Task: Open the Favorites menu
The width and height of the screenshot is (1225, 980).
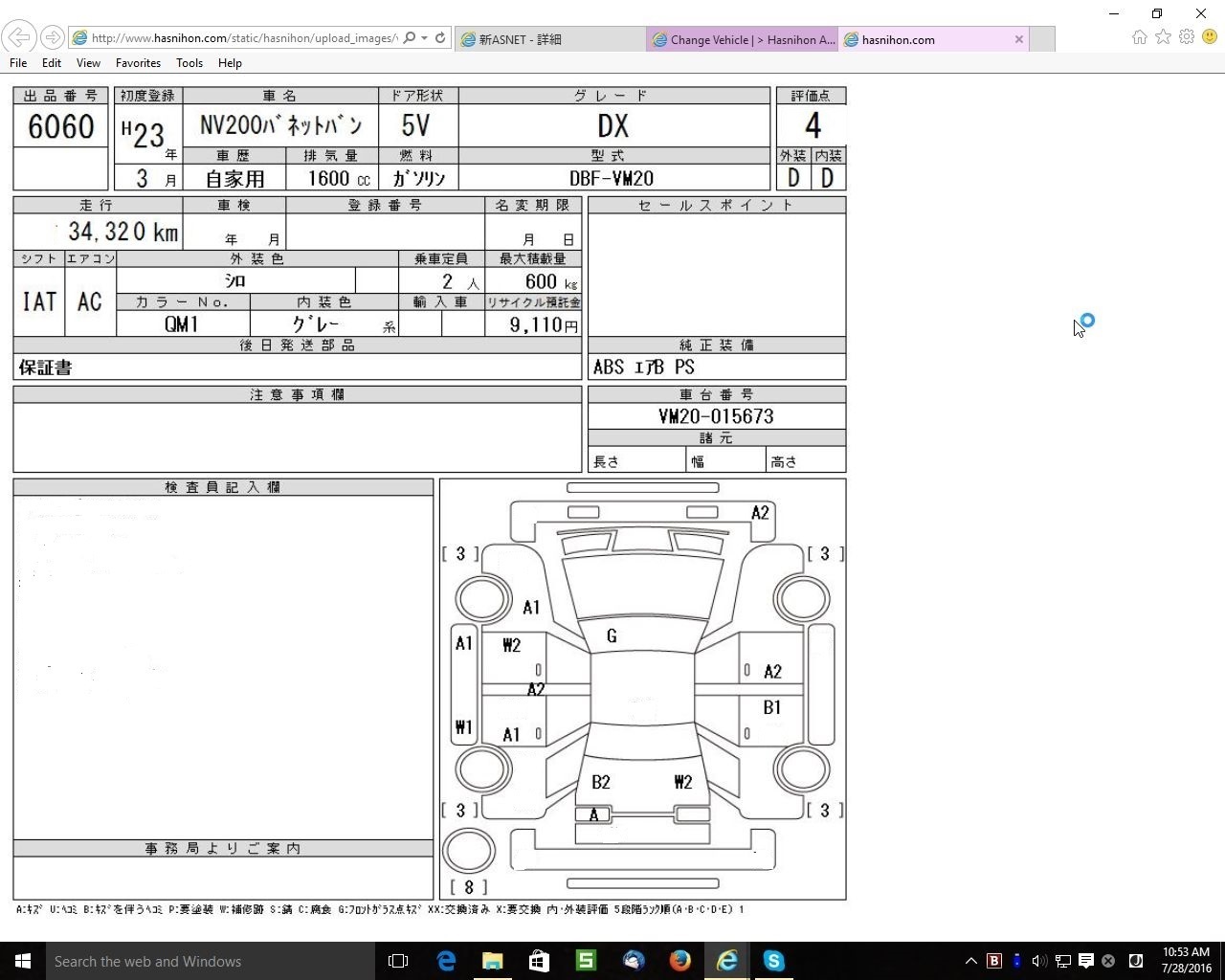Action: [138, 63]
